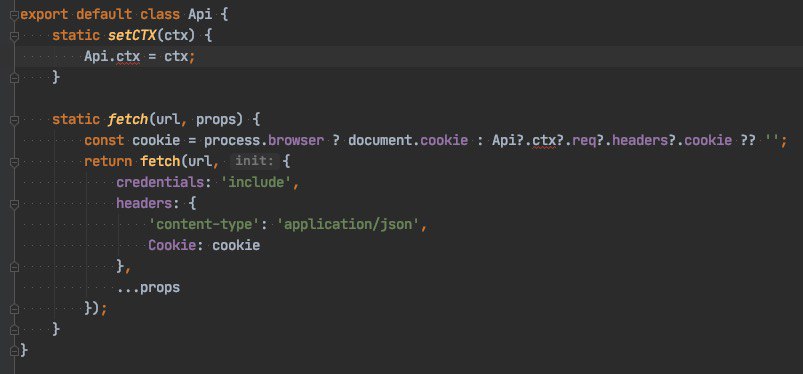Click underlined "ctx?" in optional chain
This screenshot has width=803, height=374.
coord(548,141)
